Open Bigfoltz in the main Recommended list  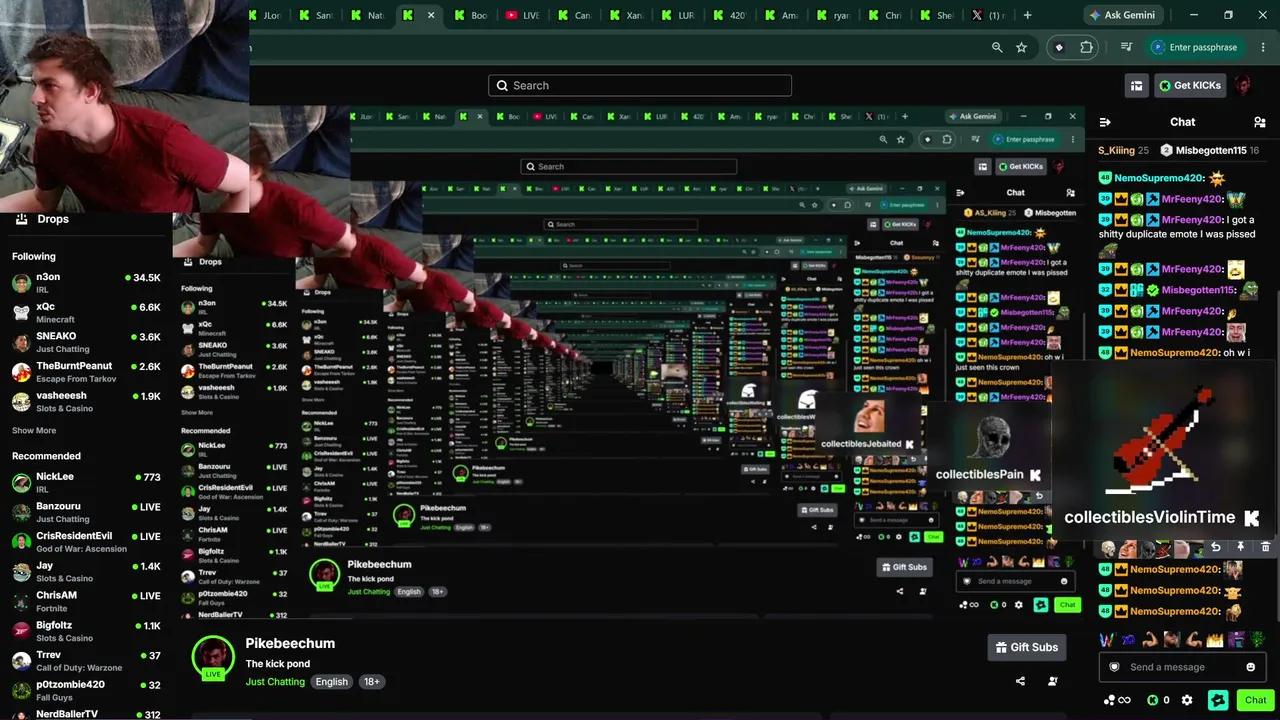(x=86, y=631)
